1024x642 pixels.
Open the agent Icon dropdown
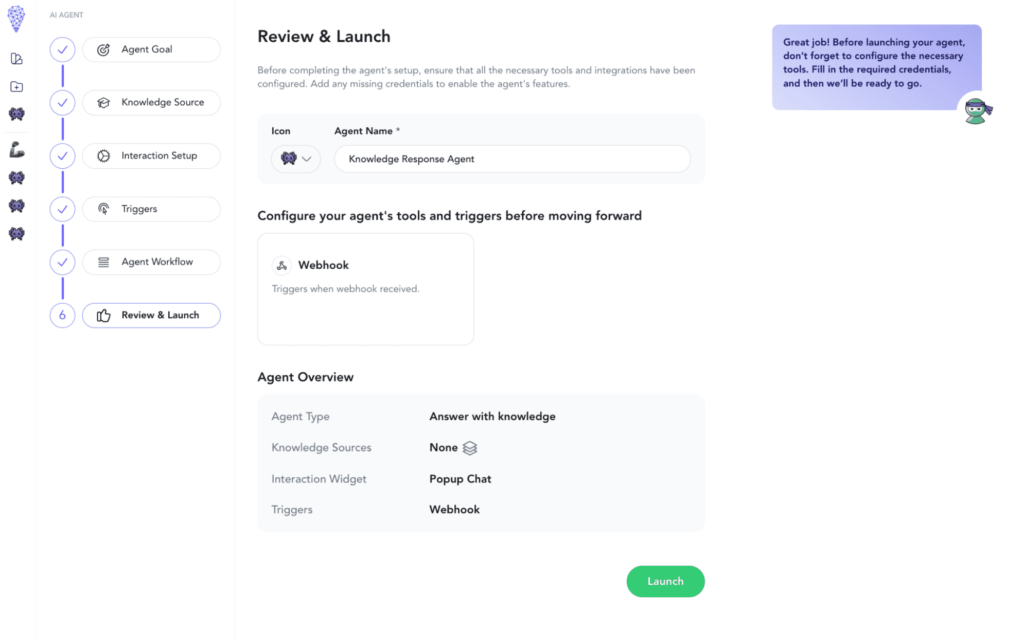[x=295, y=158]
